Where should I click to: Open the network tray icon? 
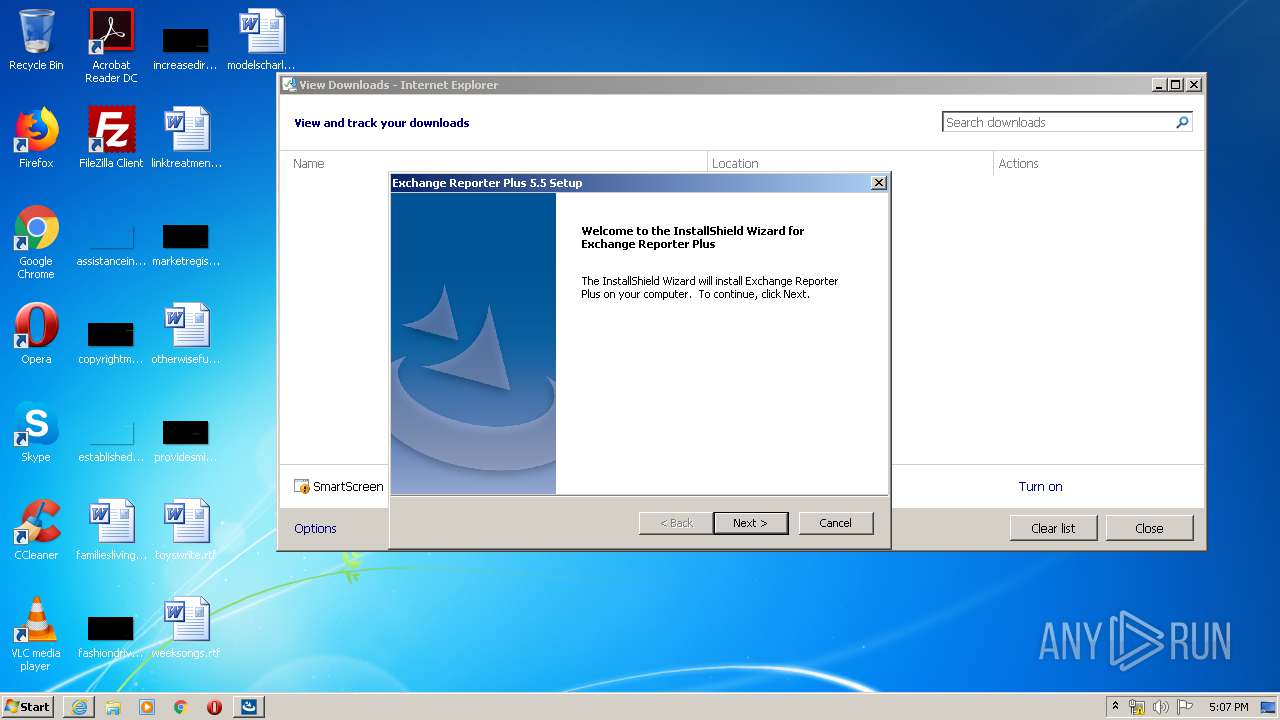pos(1137,707)
